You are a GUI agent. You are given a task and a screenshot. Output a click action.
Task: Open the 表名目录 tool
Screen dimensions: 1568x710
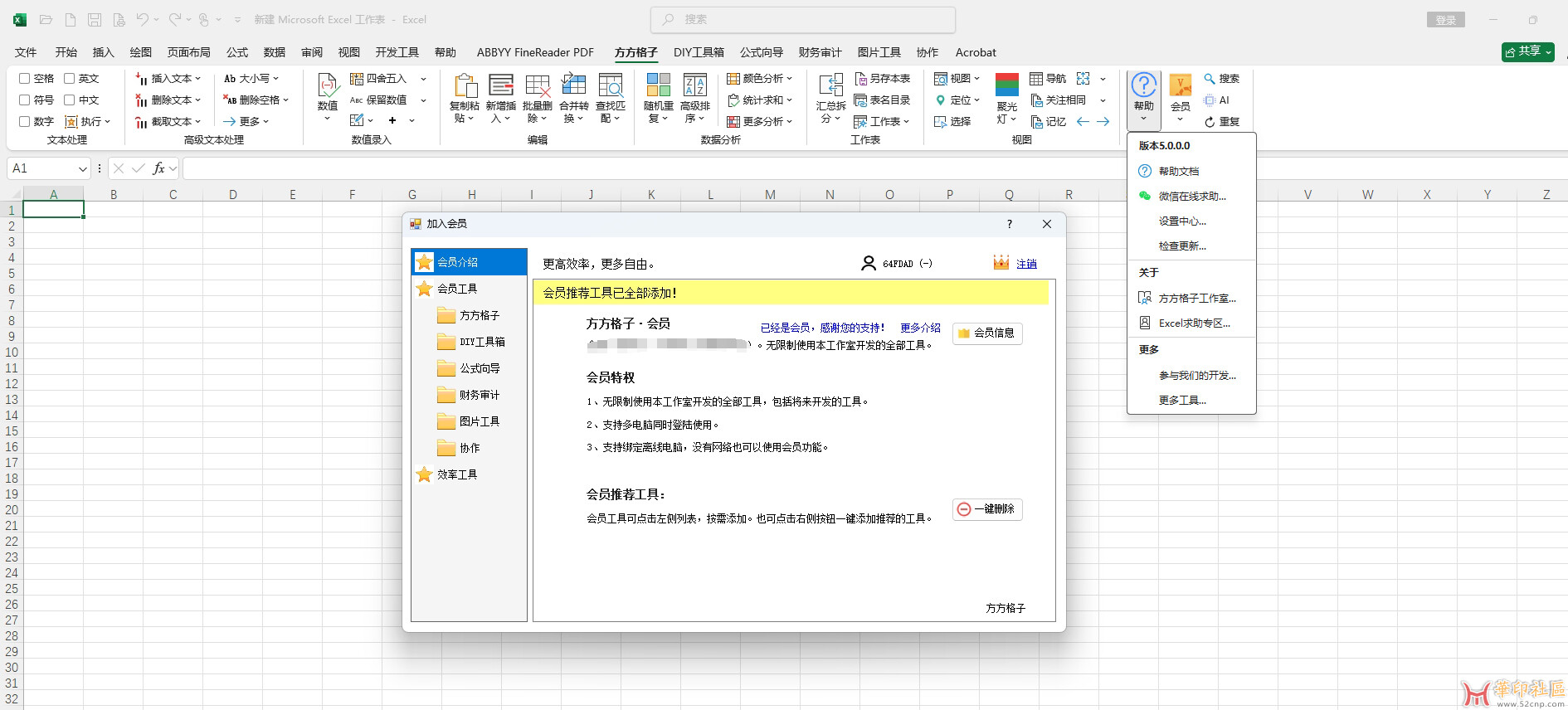click(x=882, y=100)
